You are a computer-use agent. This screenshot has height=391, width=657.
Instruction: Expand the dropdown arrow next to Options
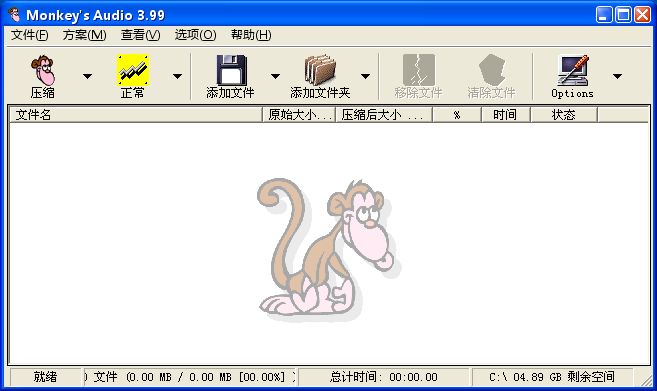[x=617, y=76]
